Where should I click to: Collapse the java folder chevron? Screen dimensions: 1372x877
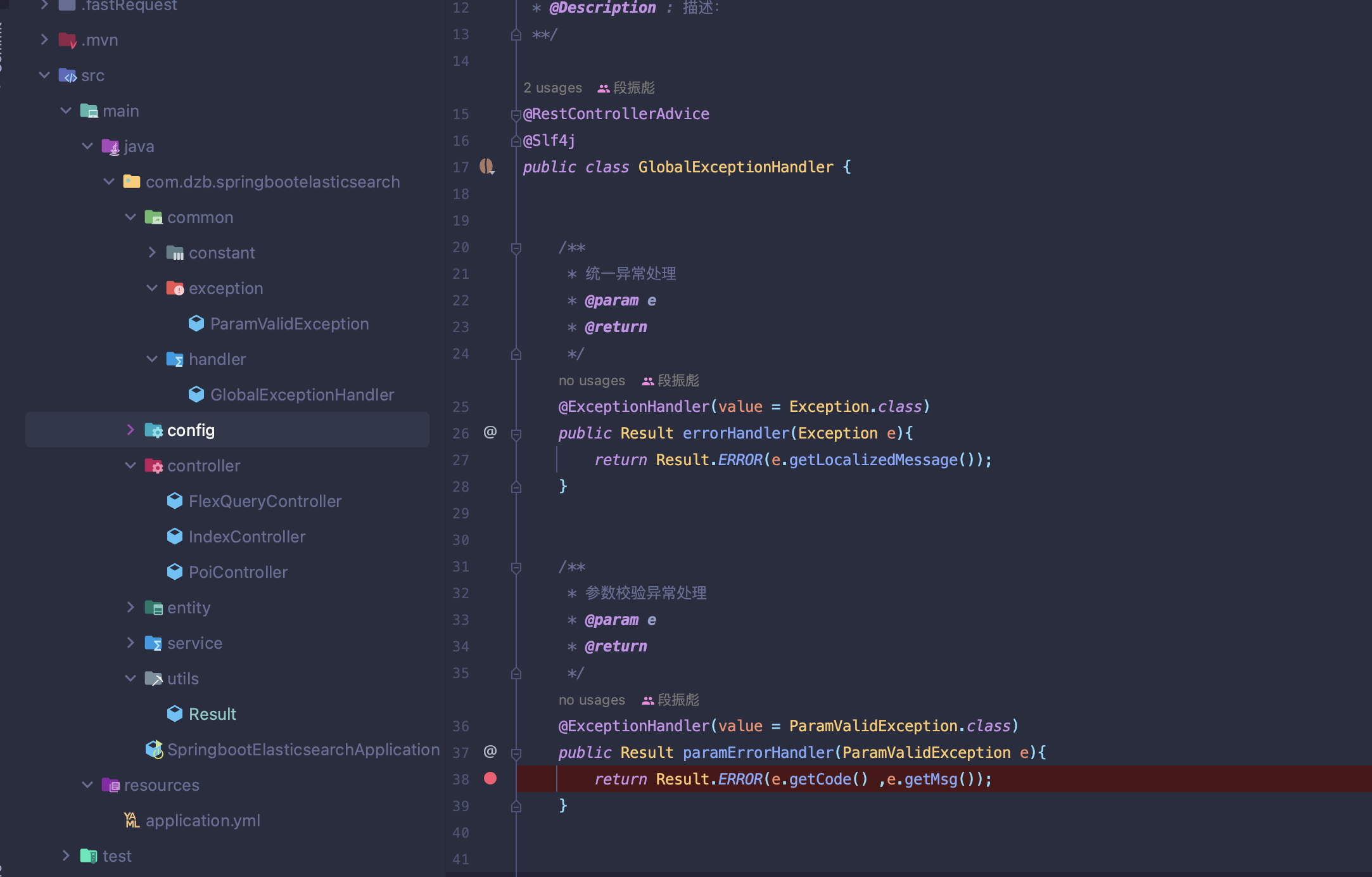(x=87, y=146)
